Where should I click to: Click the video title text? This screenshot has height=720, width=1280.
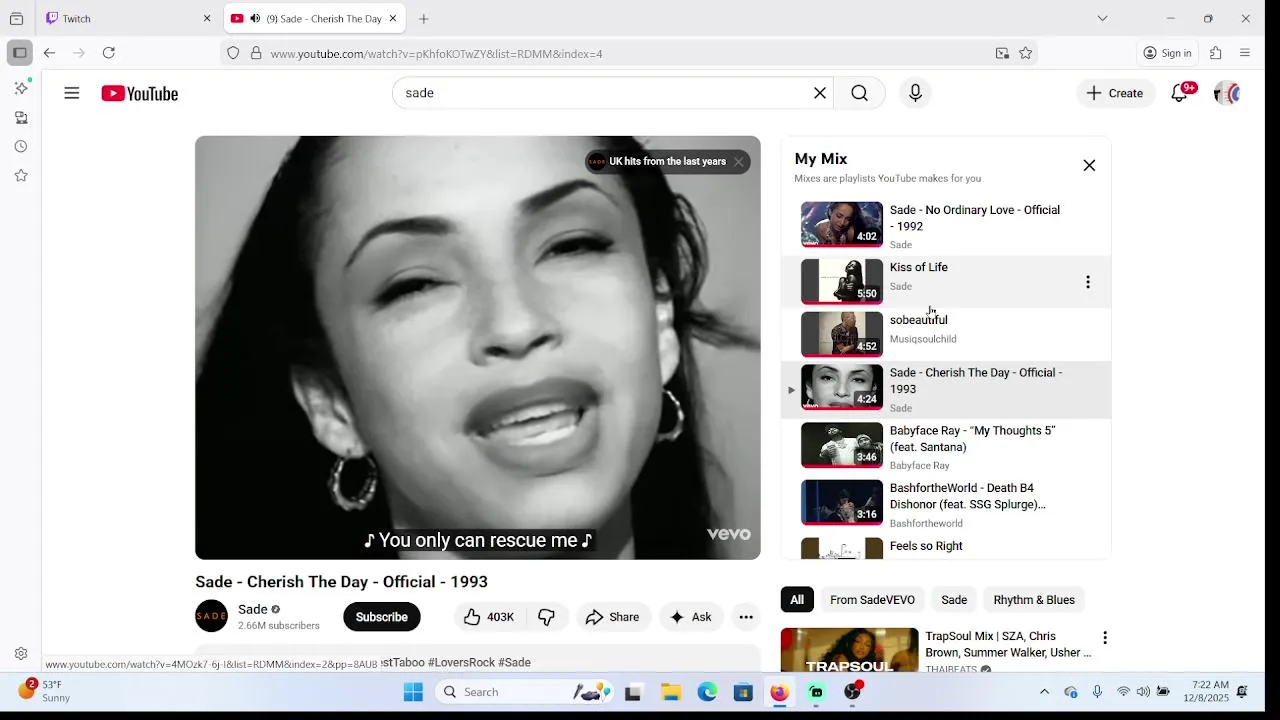(341, 582)
